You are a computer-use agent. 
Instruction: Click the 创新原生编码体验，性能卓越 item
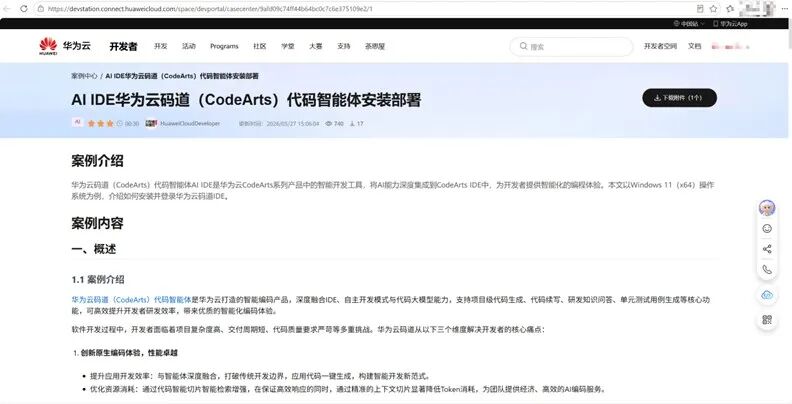pyautogui.click(x=129, y=352)
